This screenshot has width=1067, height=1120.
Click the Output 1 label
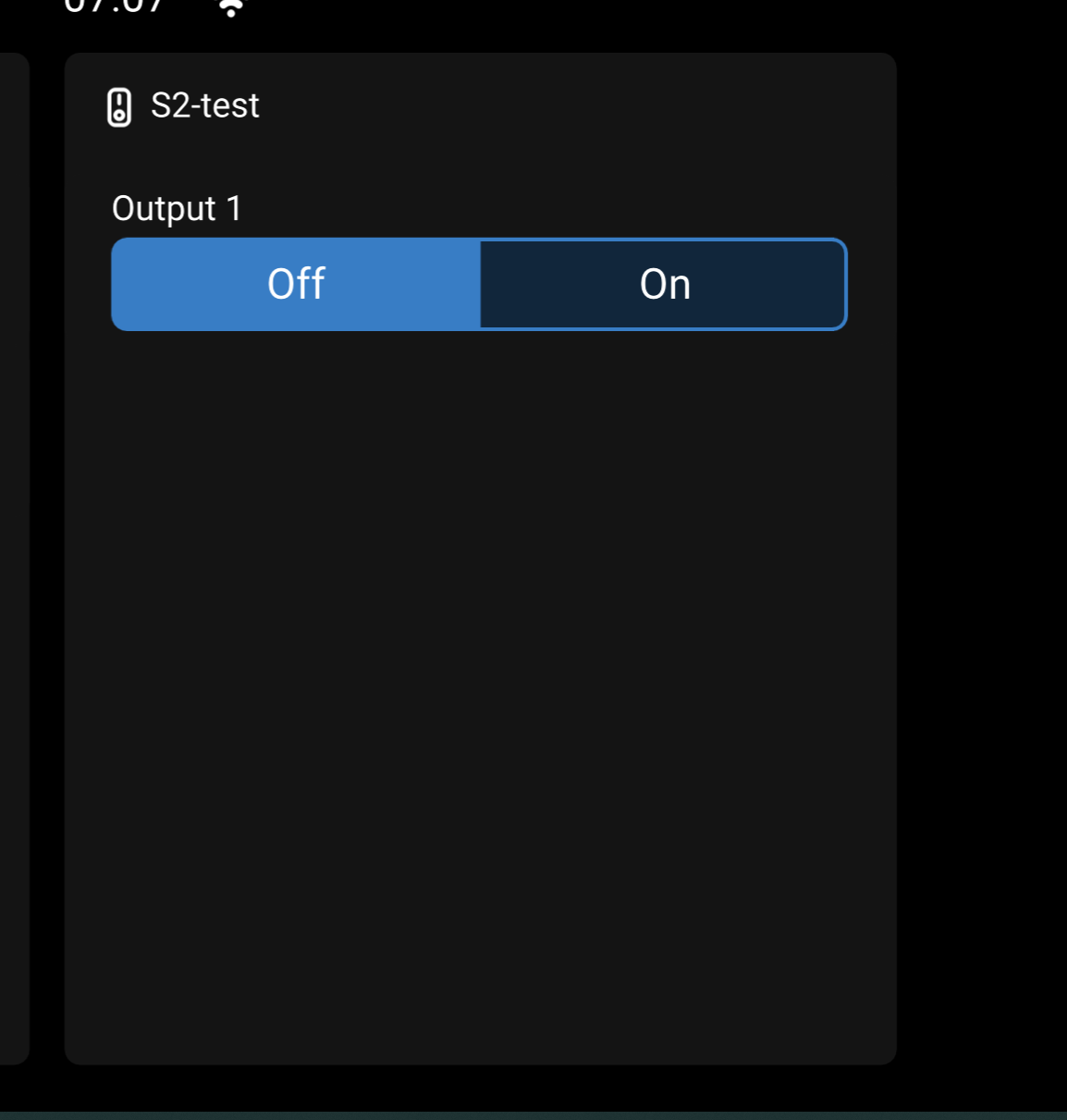coord(177,209)
